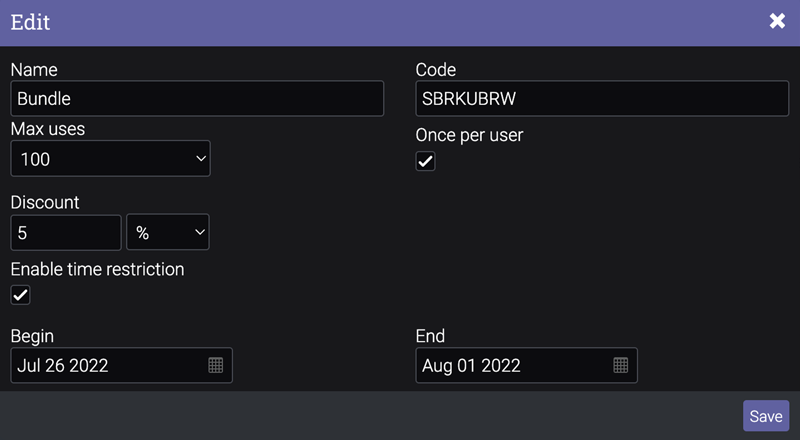The width and height of the screenshot is (800, 440).
Task: Open the End date calendar picker icon
Action: 621,365
